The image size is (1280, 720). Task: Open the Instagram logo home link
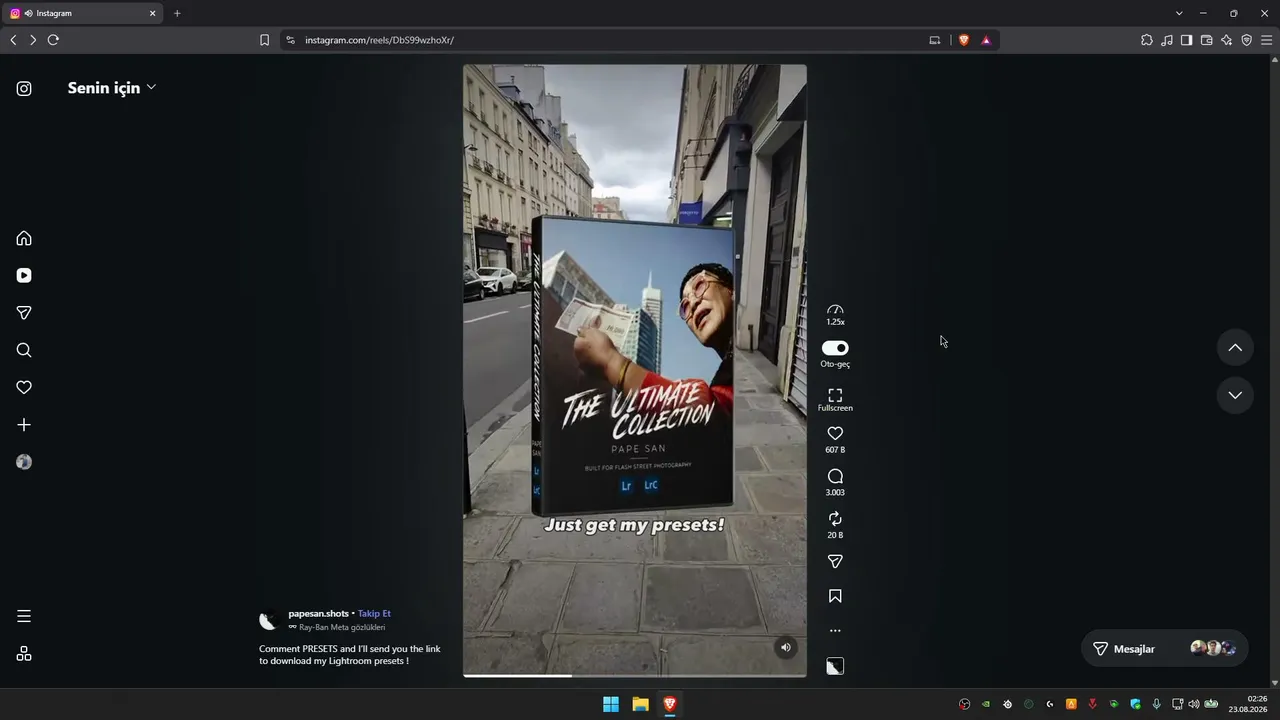tap(24, 88)
